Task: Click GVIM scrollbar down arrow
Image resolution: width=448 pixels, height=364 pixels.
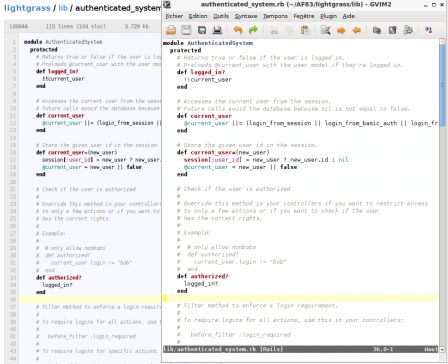Action: coord(442,349)
